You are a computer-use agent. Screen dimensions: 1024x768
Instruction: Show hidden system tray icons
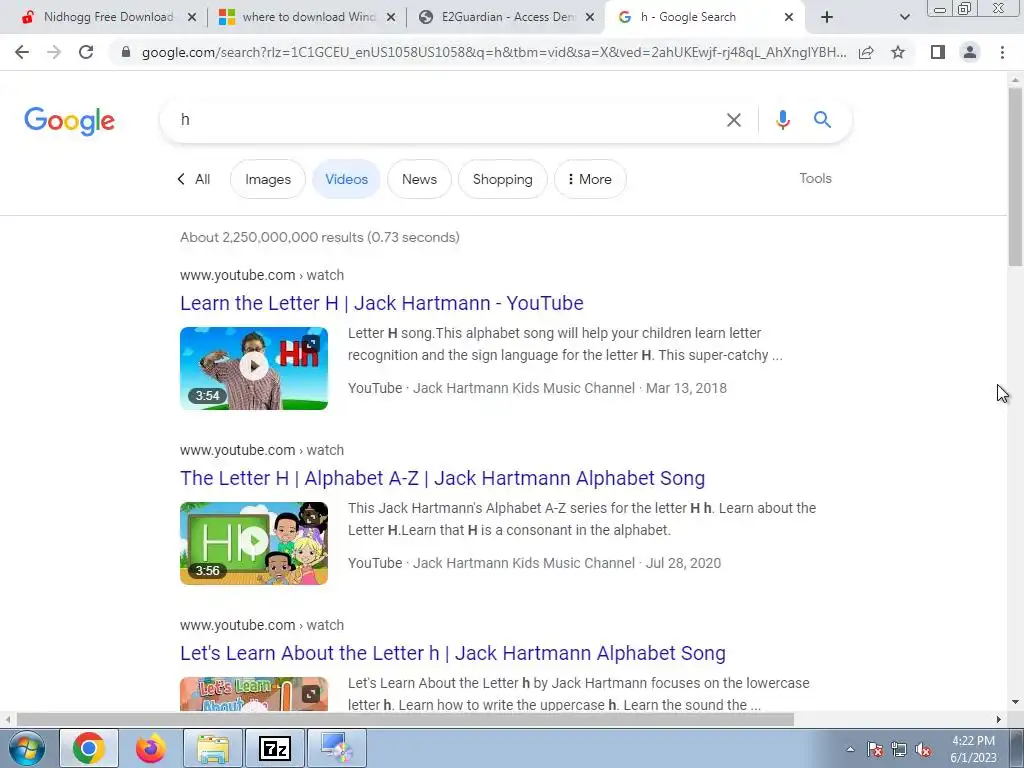click(x=850, y=749)
